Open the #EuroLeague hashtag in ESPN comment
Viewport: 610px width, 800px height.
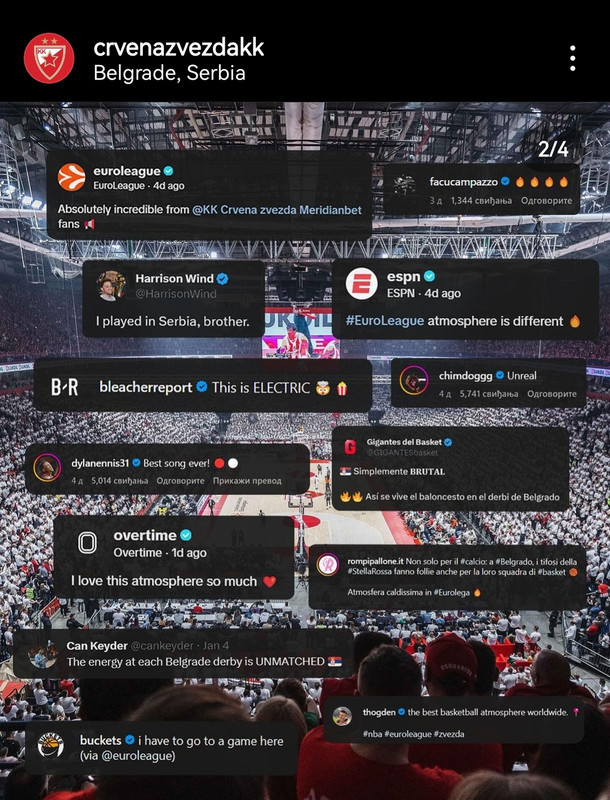pos(385,321)
